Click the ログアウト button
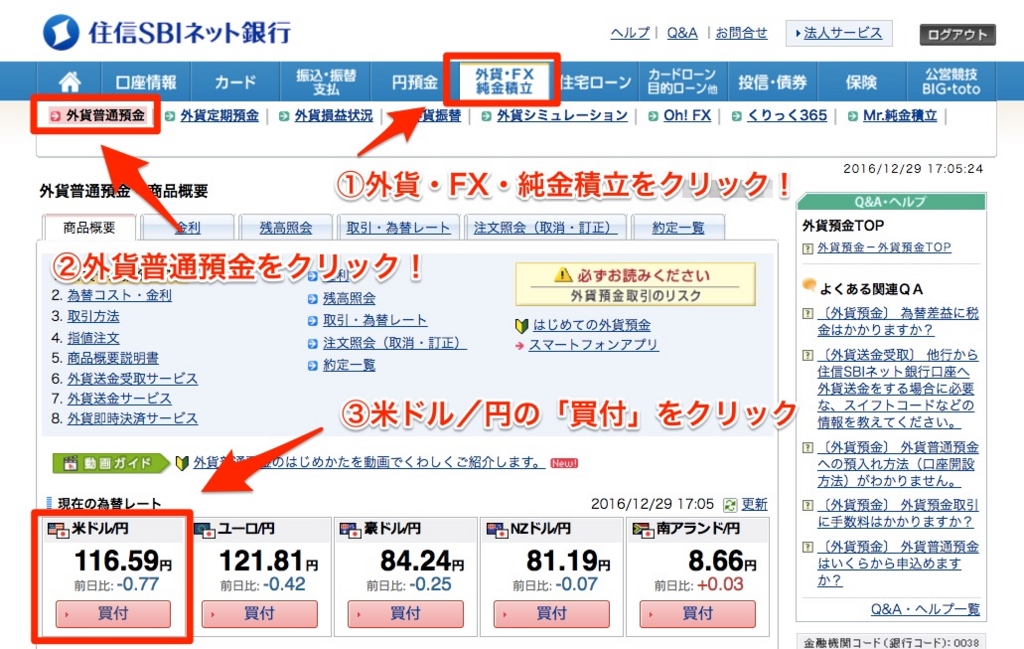 pos(957,35)
